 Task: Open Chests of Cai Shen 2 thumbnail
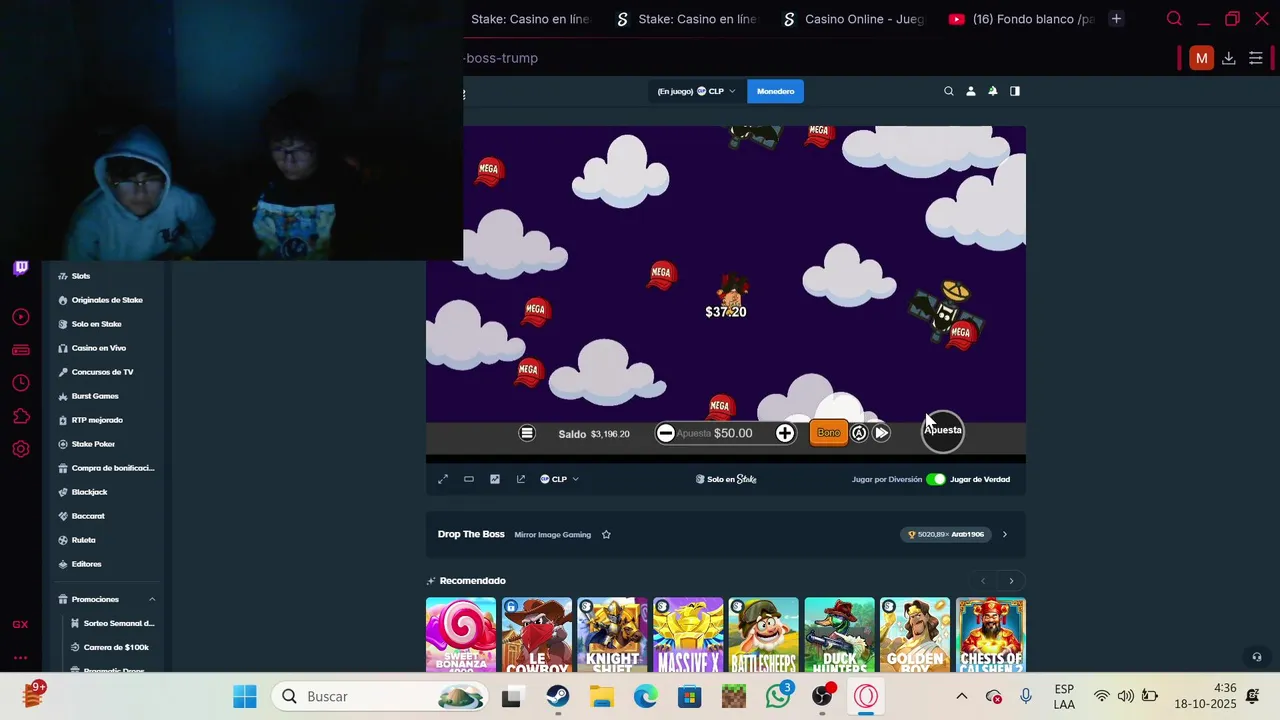(x=991, y=635)
